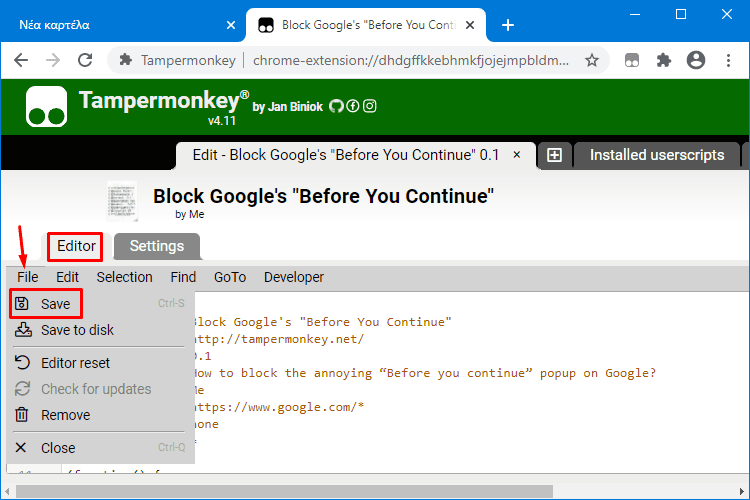Screen dimensions: 750x500
Task: Open the Facebook icon in Tampermonkey header
Action: (x=353, y=106)
